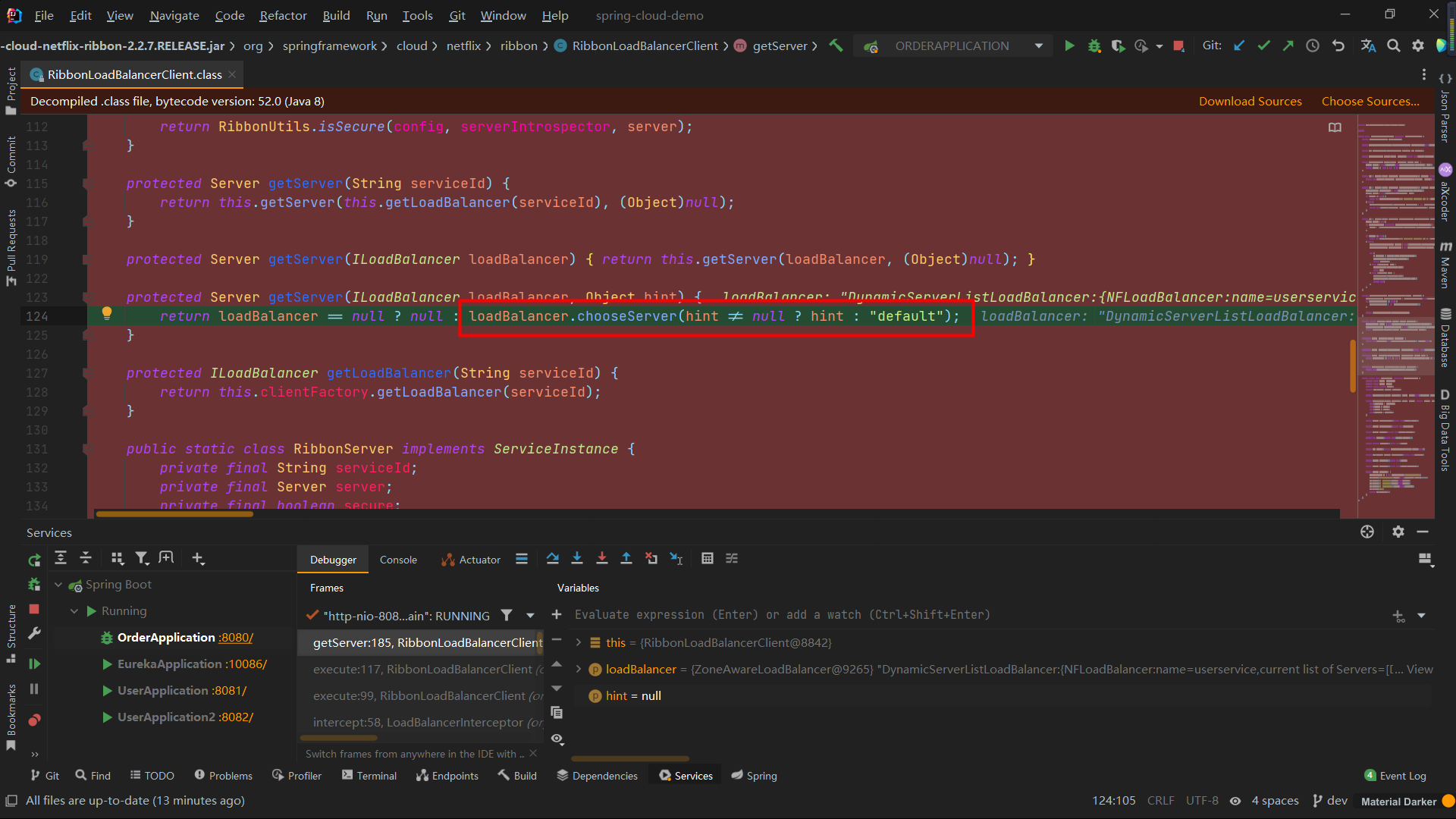Click the Debug bug icon in toolbar
The image size is (1456, 819).
click(1094, 46)
